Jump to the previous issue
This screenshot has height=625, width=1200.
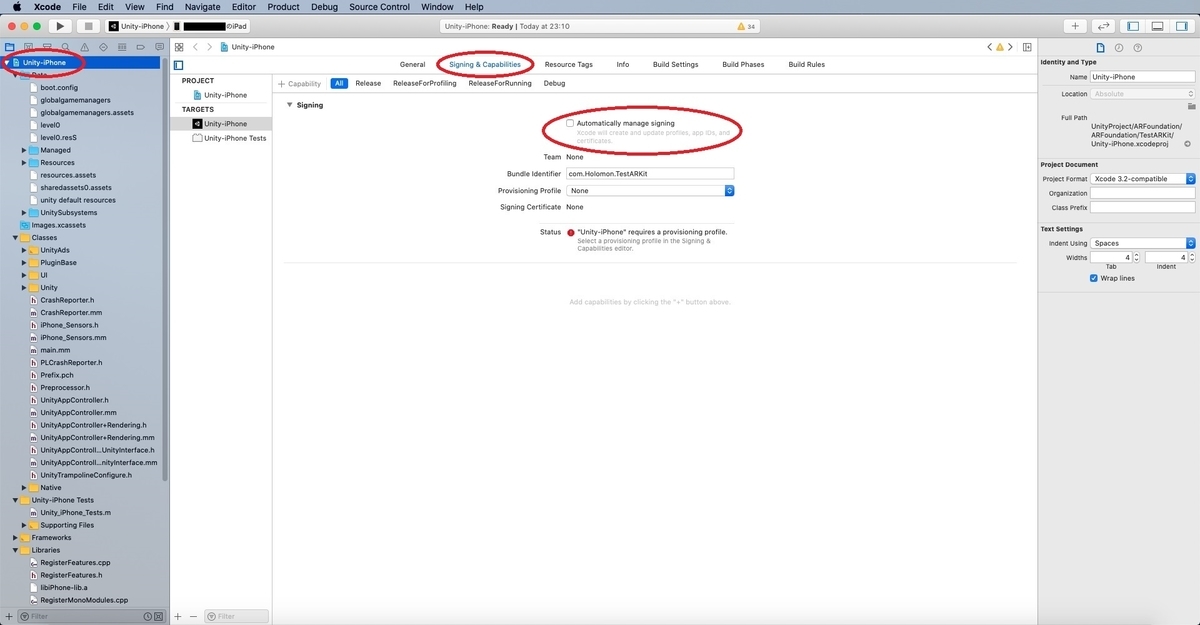[990, 47]
